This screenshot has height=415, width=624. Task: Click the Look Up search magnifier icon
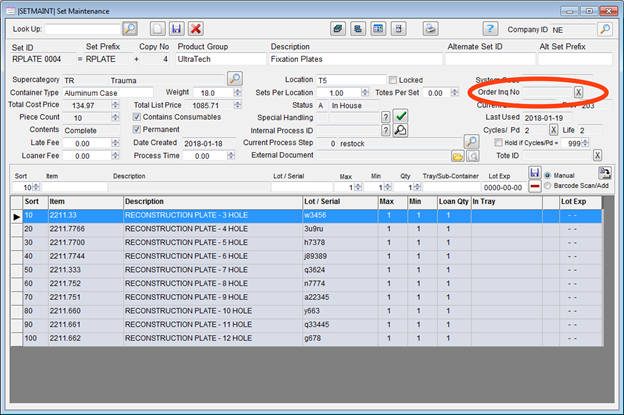tap(130, 29)
